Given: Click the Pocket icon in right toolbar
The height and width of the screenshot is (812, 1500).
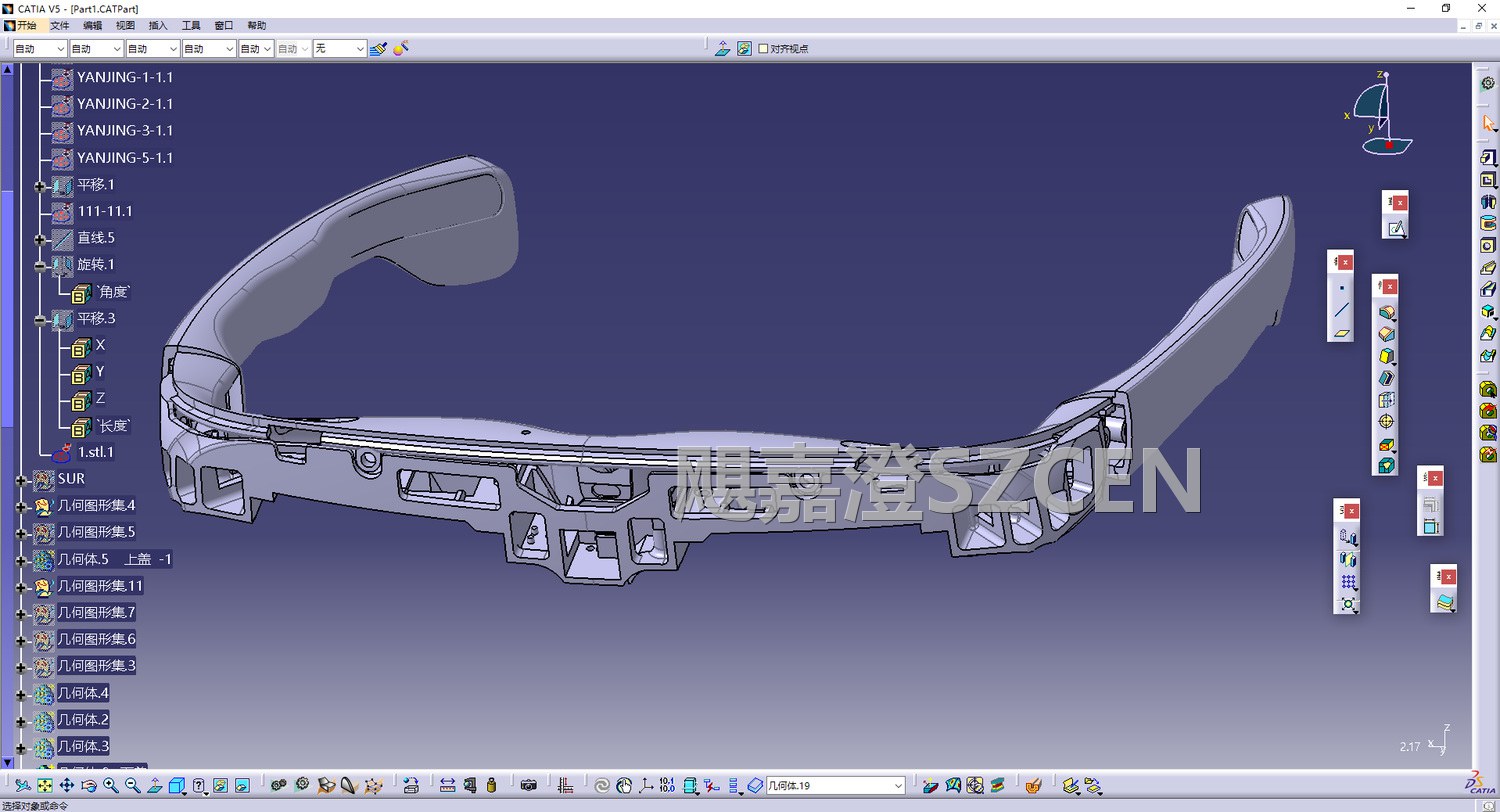Looking at the screenshot, I should point(1488,180).
